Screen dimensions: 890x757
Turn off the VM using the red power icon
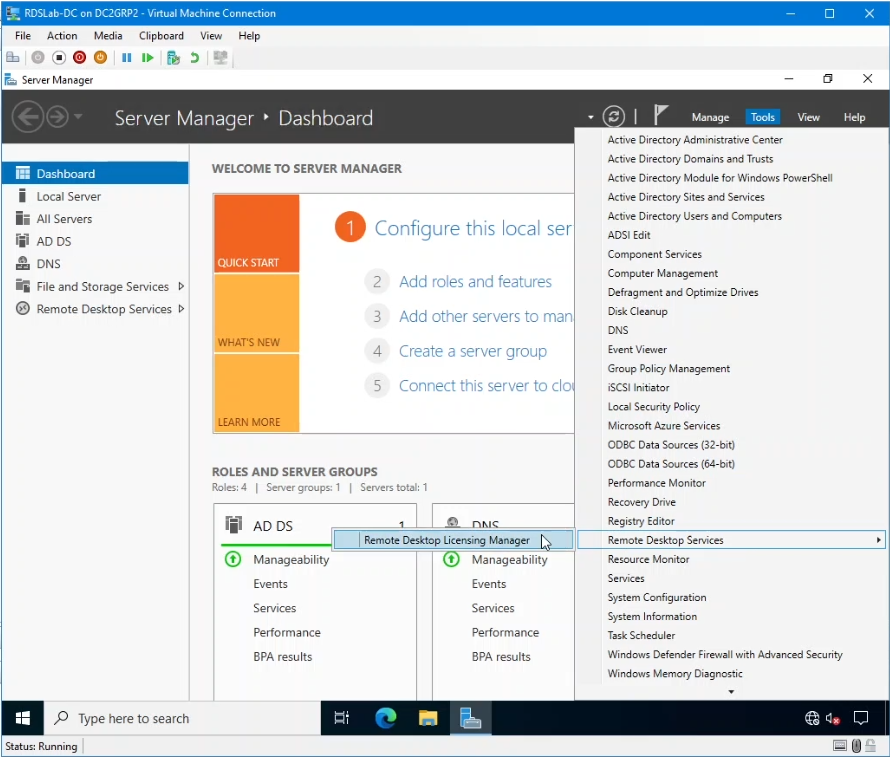point(79,57)
